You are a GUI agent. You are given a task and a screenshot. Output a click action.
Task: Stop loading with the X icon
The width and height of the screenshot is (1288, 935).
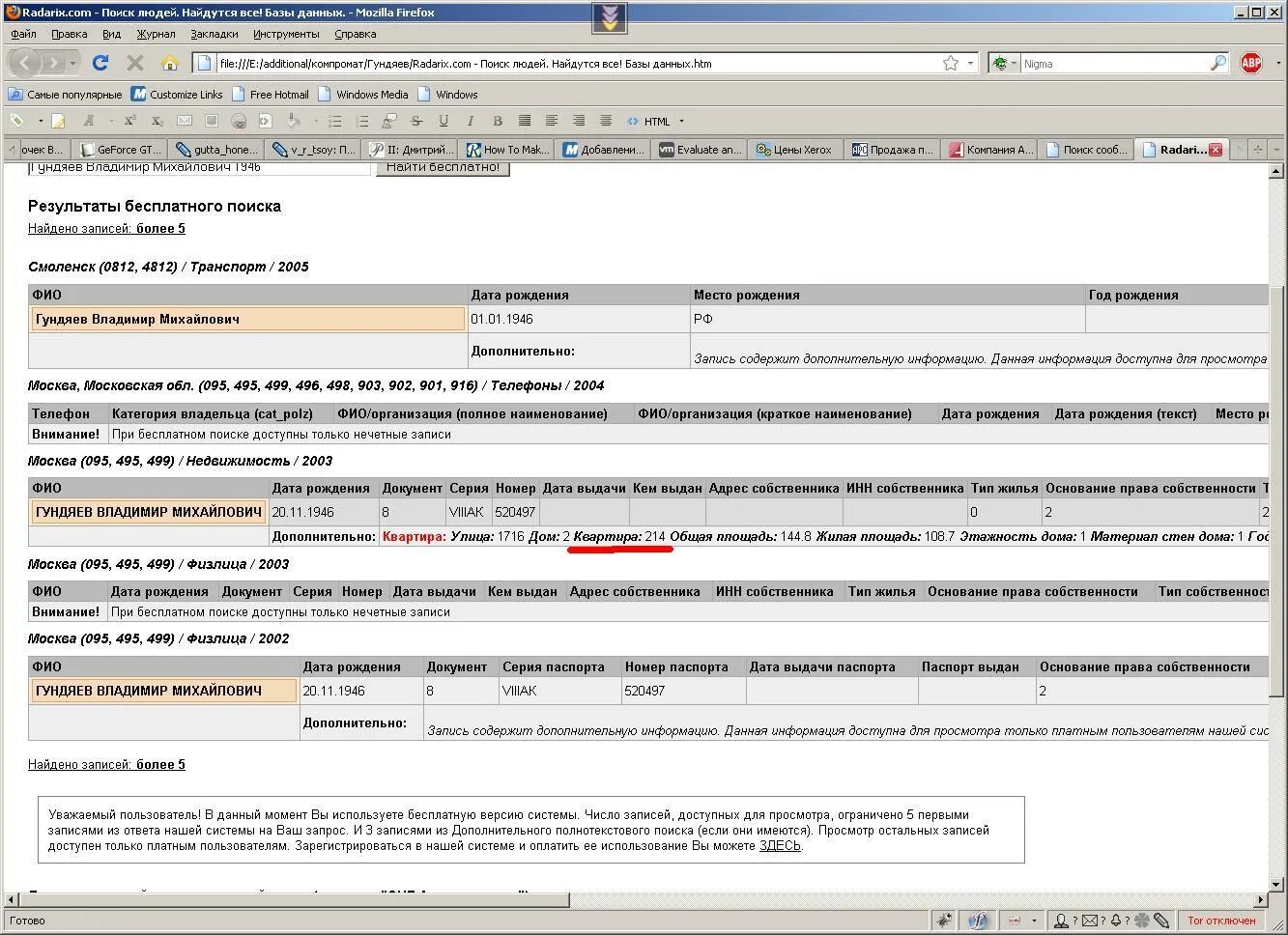pyautogui.click(x=135, y=64)
